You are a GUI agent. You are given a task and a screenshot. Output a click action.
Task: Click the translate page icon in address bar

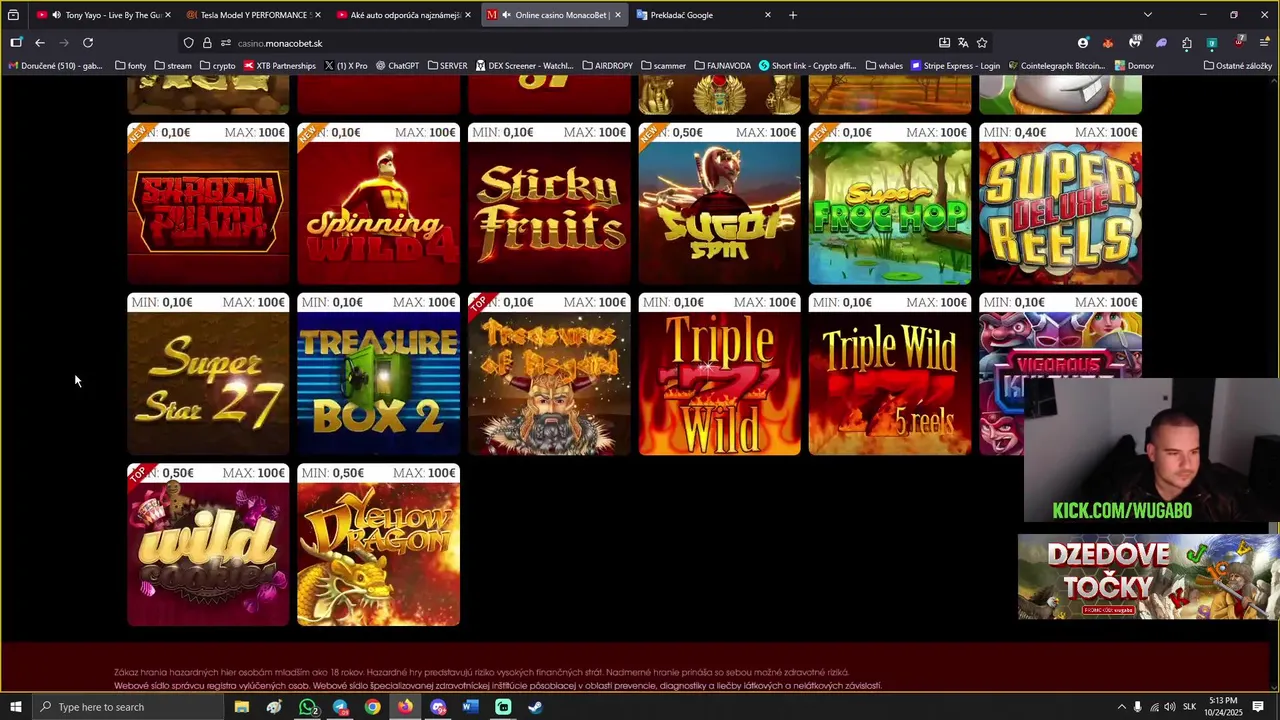[x=963, y=43]
